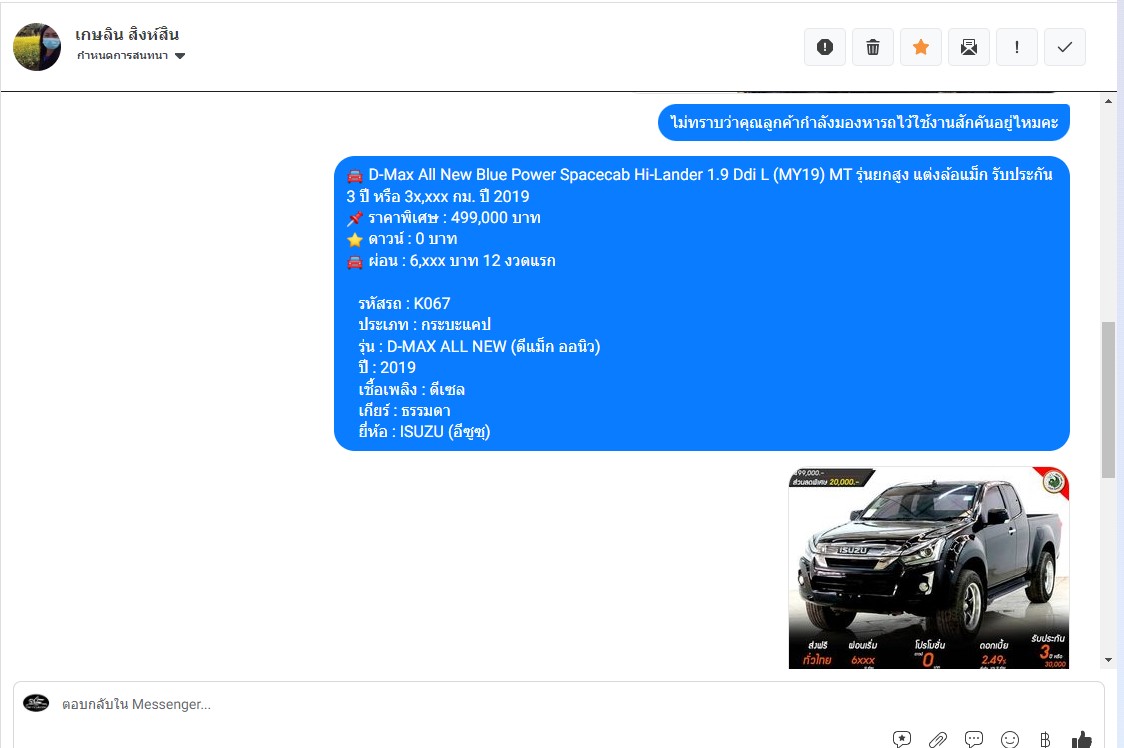Mark conversation done with the checkmark icon

click(x=1065, y=47)
